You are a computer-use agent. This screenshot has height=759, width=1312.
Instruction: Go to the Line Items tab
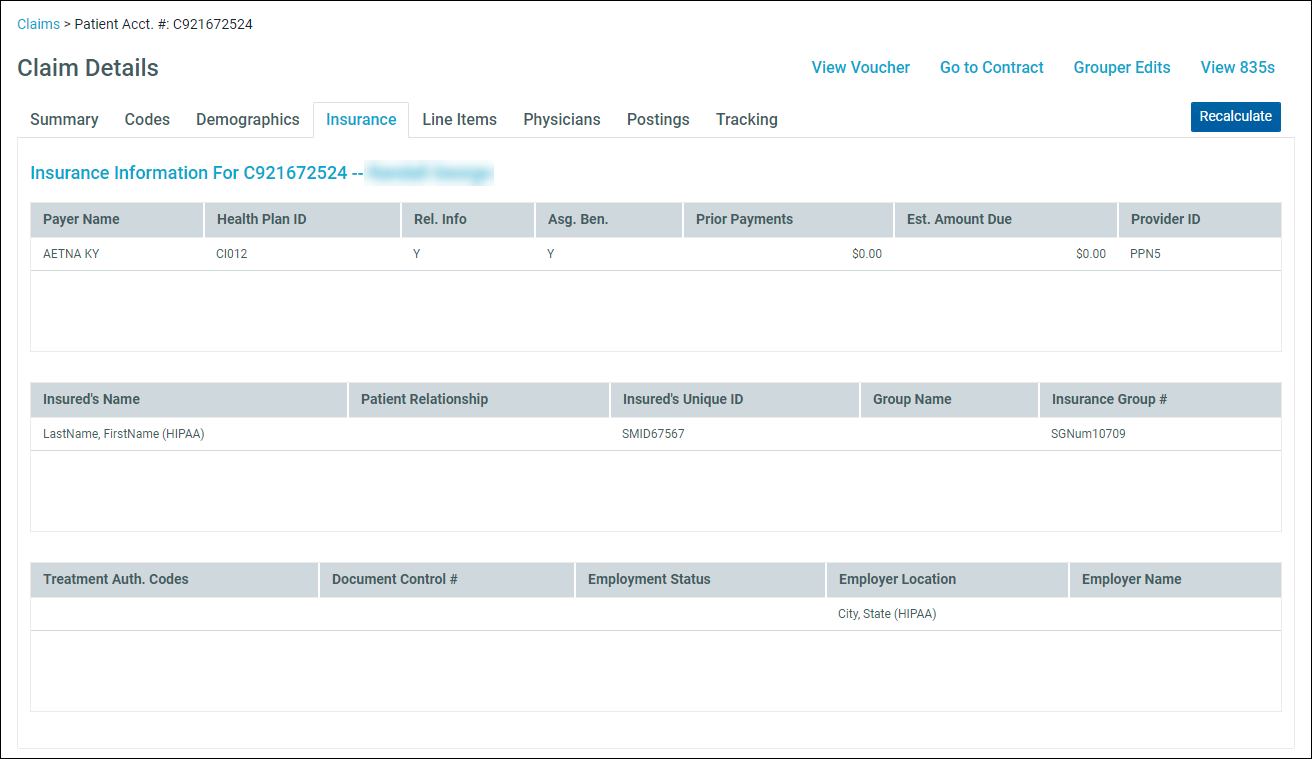point(460,120)
